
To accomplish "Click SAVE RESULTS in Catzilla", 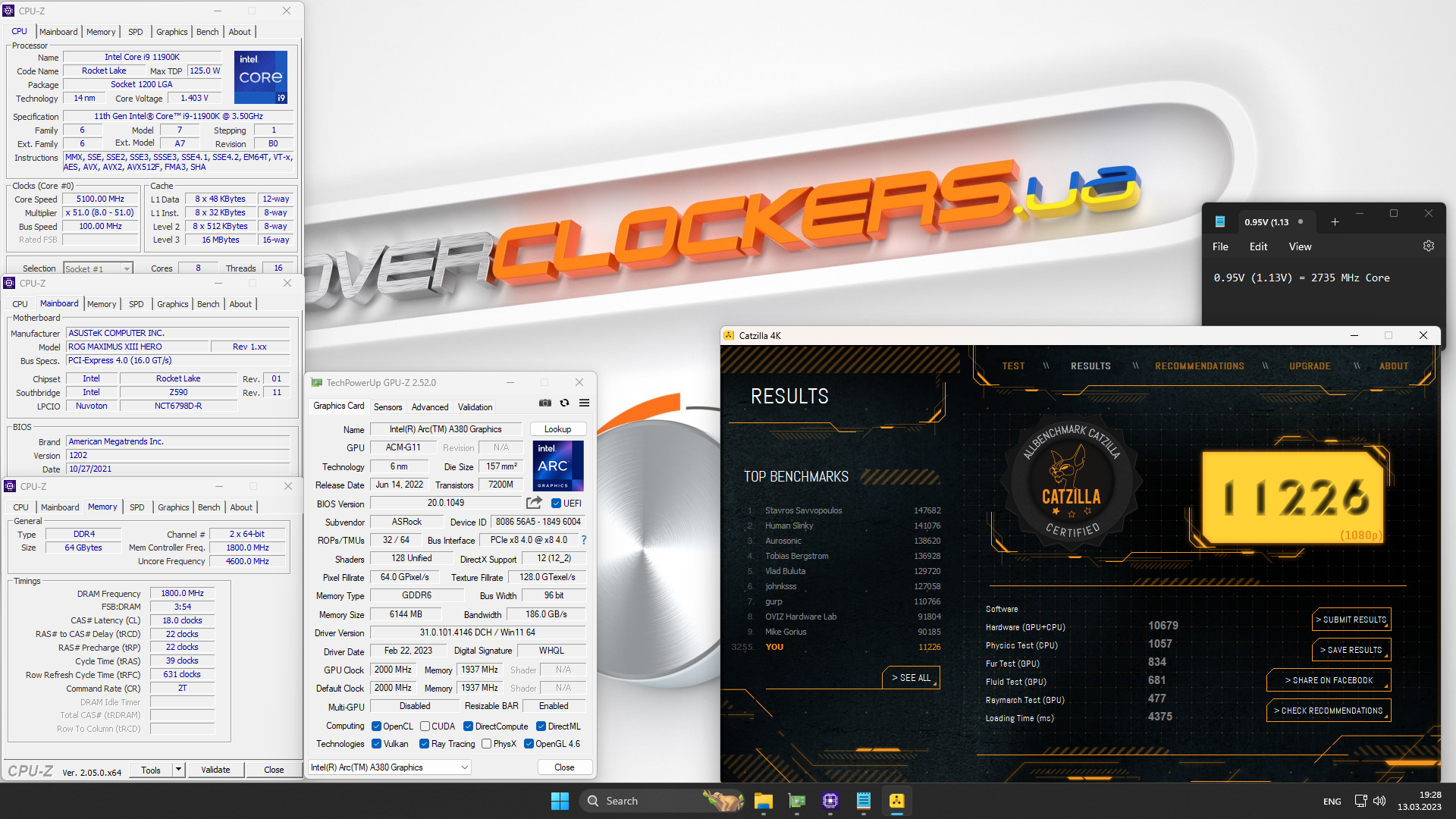I will click(1351, 650).
